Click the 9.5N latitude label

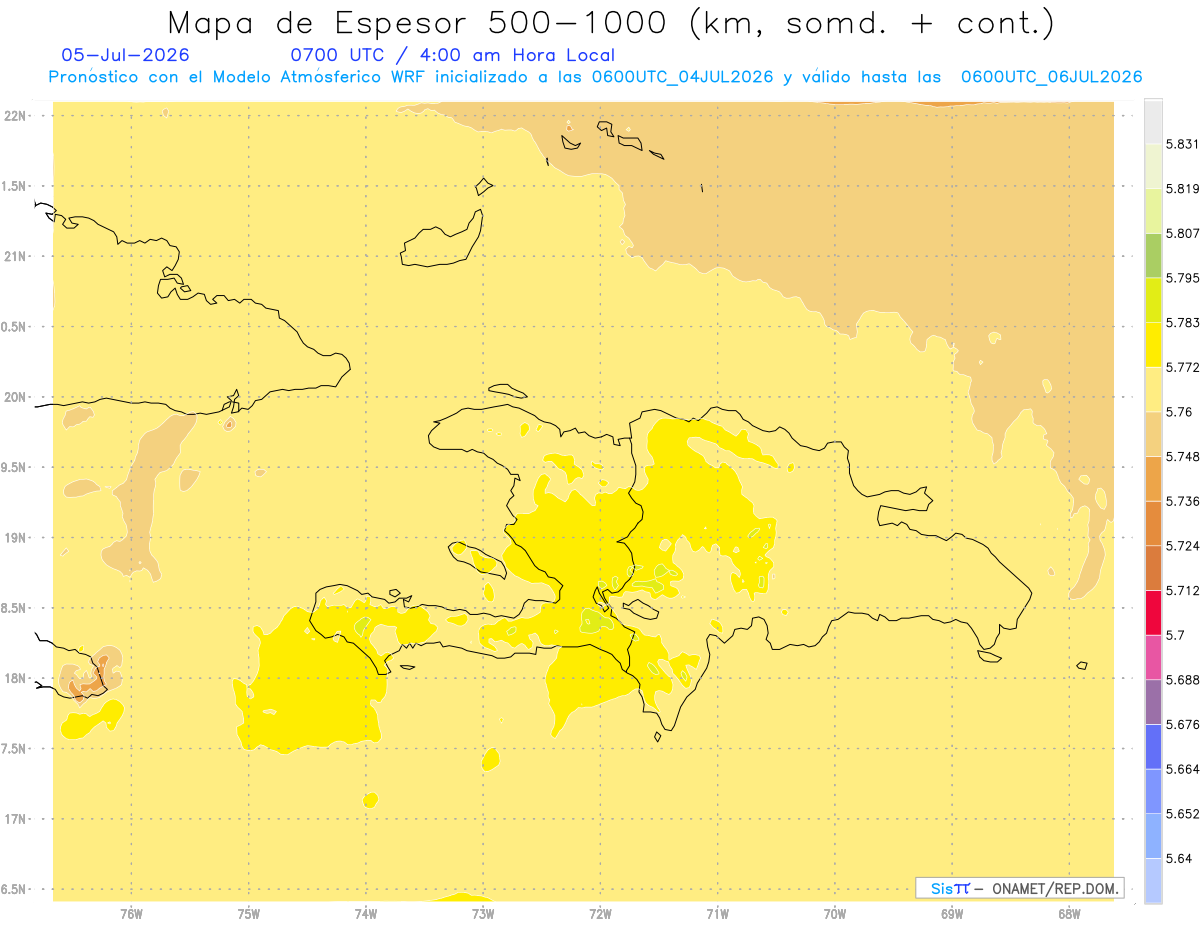(x=15, y=468)
